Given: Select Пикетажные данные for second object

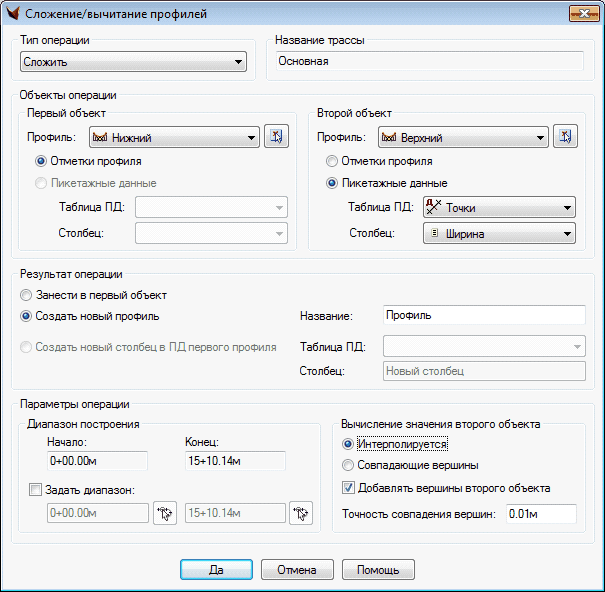Looking at the screenshot, I should (332, 183).
